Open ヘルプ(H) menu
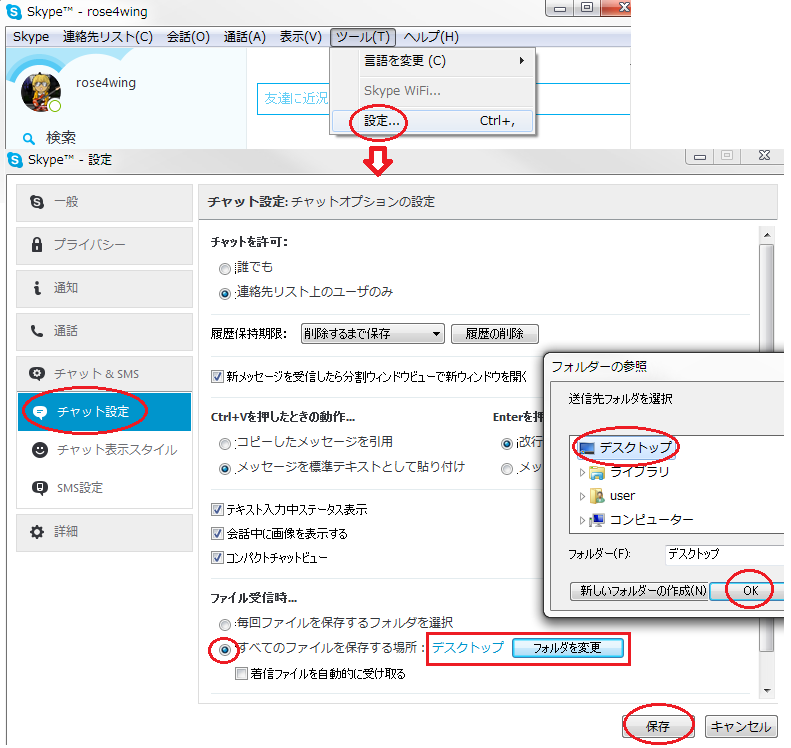This screenshot has height=748, width=791. click(431, 37)
